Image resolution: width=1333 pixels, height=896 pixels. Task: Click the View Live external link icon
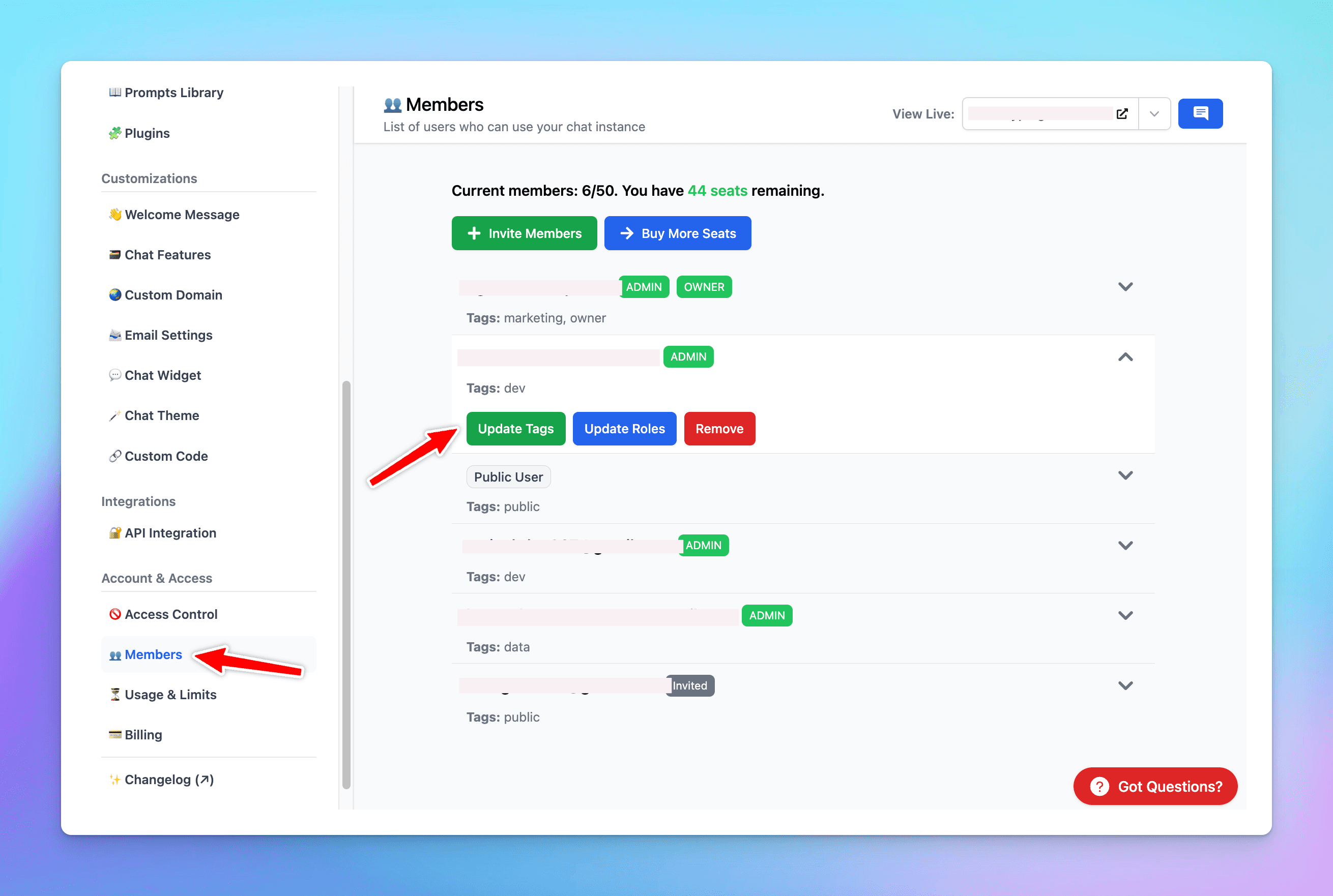coord(1122,113)
